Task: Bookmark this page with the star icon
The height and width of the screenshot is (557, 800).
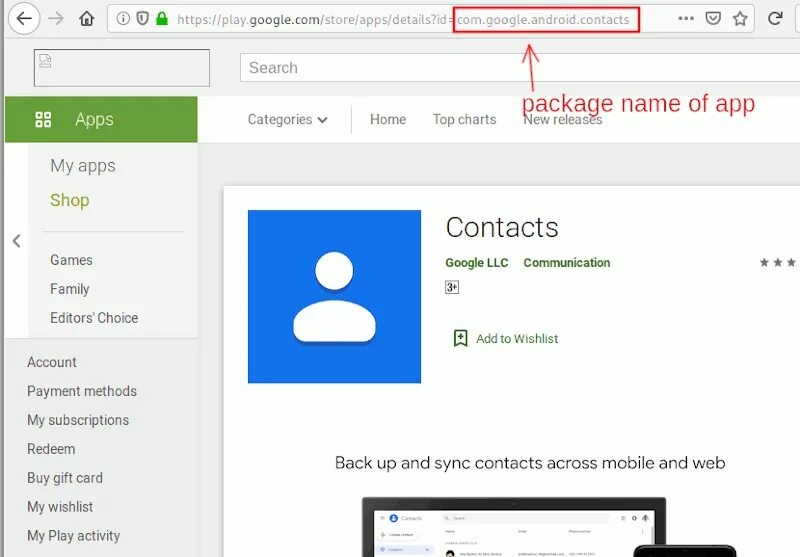Action: click(740, 19)
